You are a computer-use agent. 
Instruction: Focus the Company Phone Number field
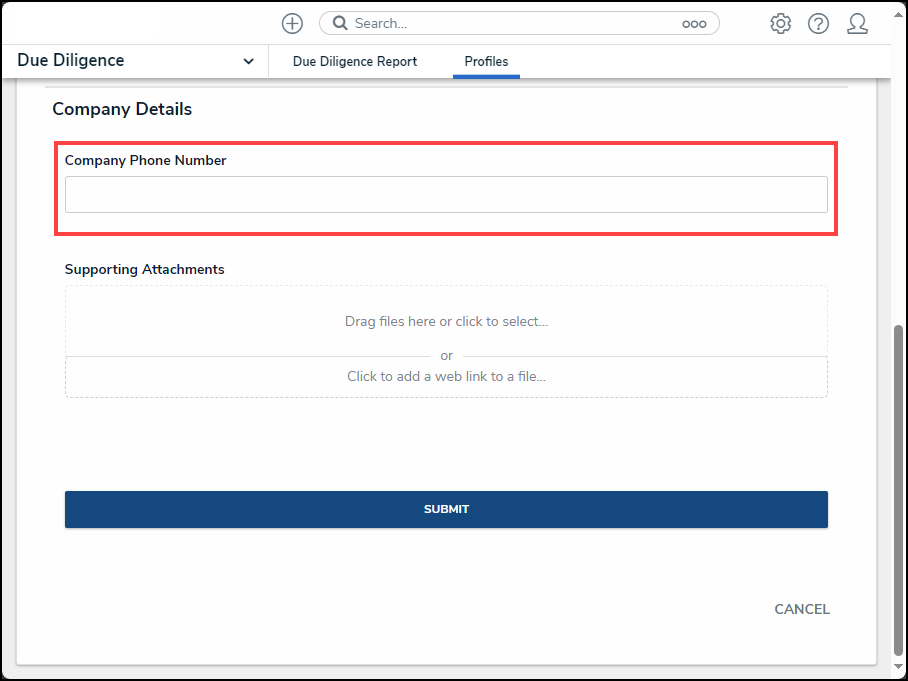pos(446,195)
